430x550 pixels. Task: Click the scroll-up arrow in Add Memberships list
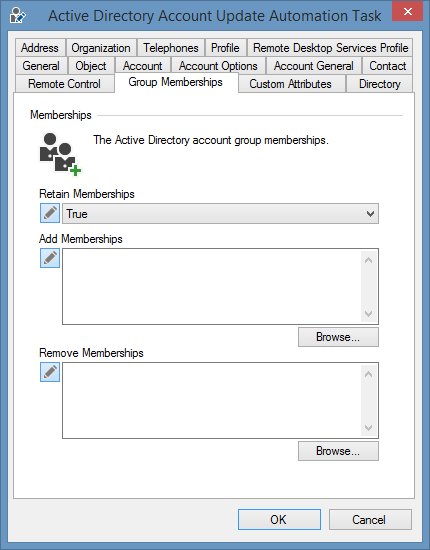[368, 260]
